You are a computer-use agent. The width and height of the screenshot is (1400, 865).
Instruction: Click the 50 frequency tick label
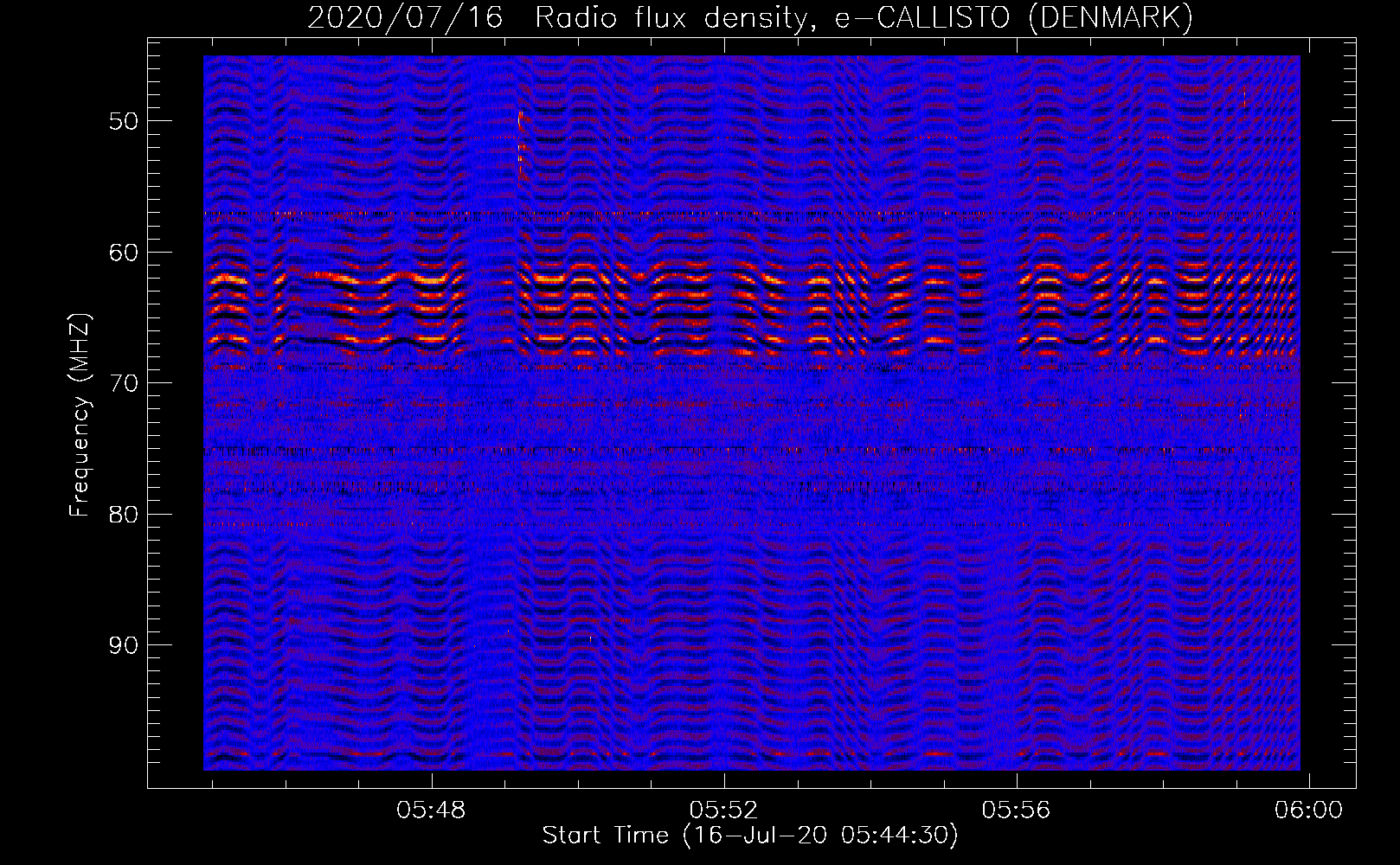coord(124,121)
